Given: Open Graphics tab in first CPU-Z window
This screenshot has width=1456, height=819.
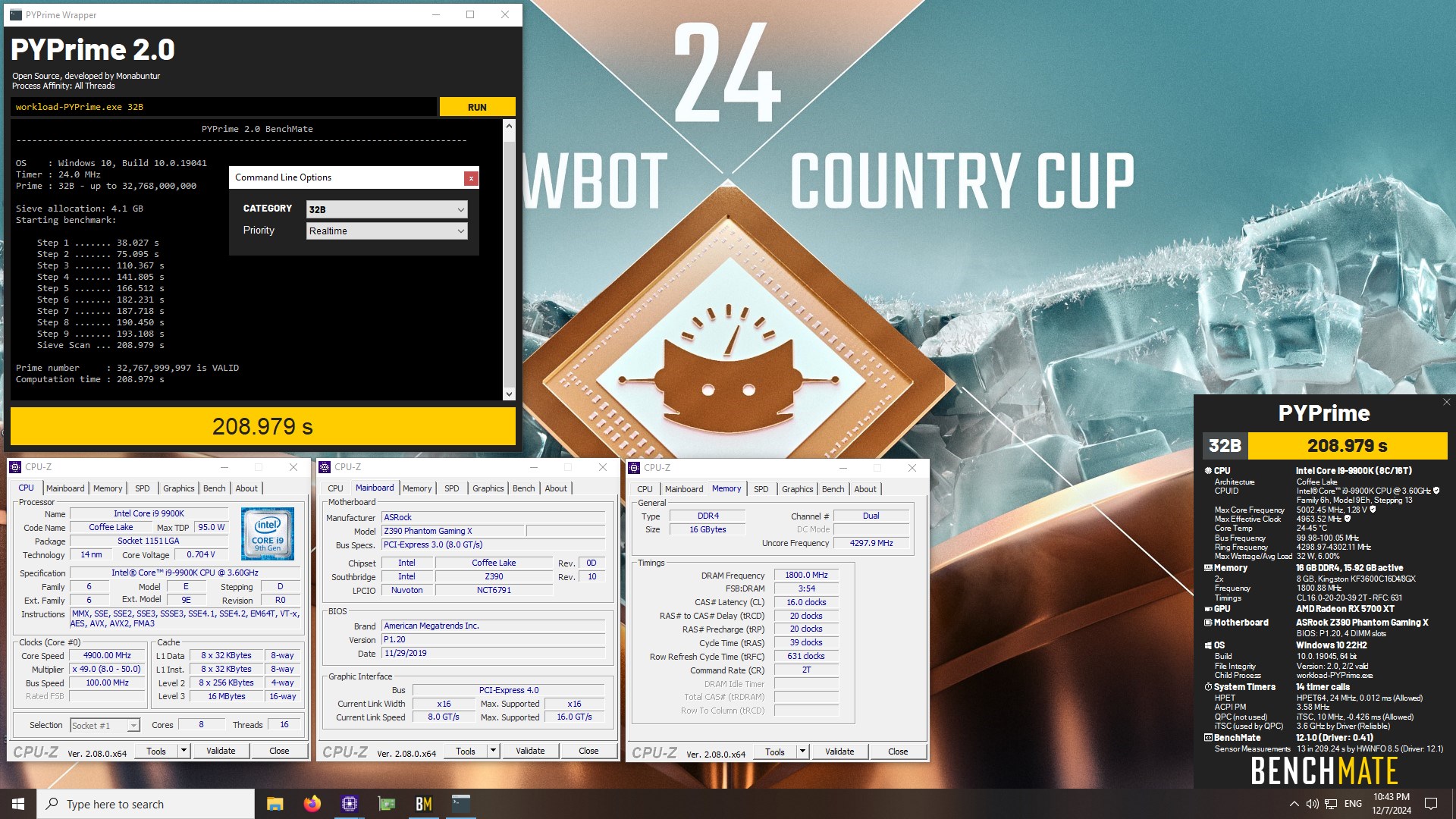Looking at the screenshot, I should [x=178, y=488].
